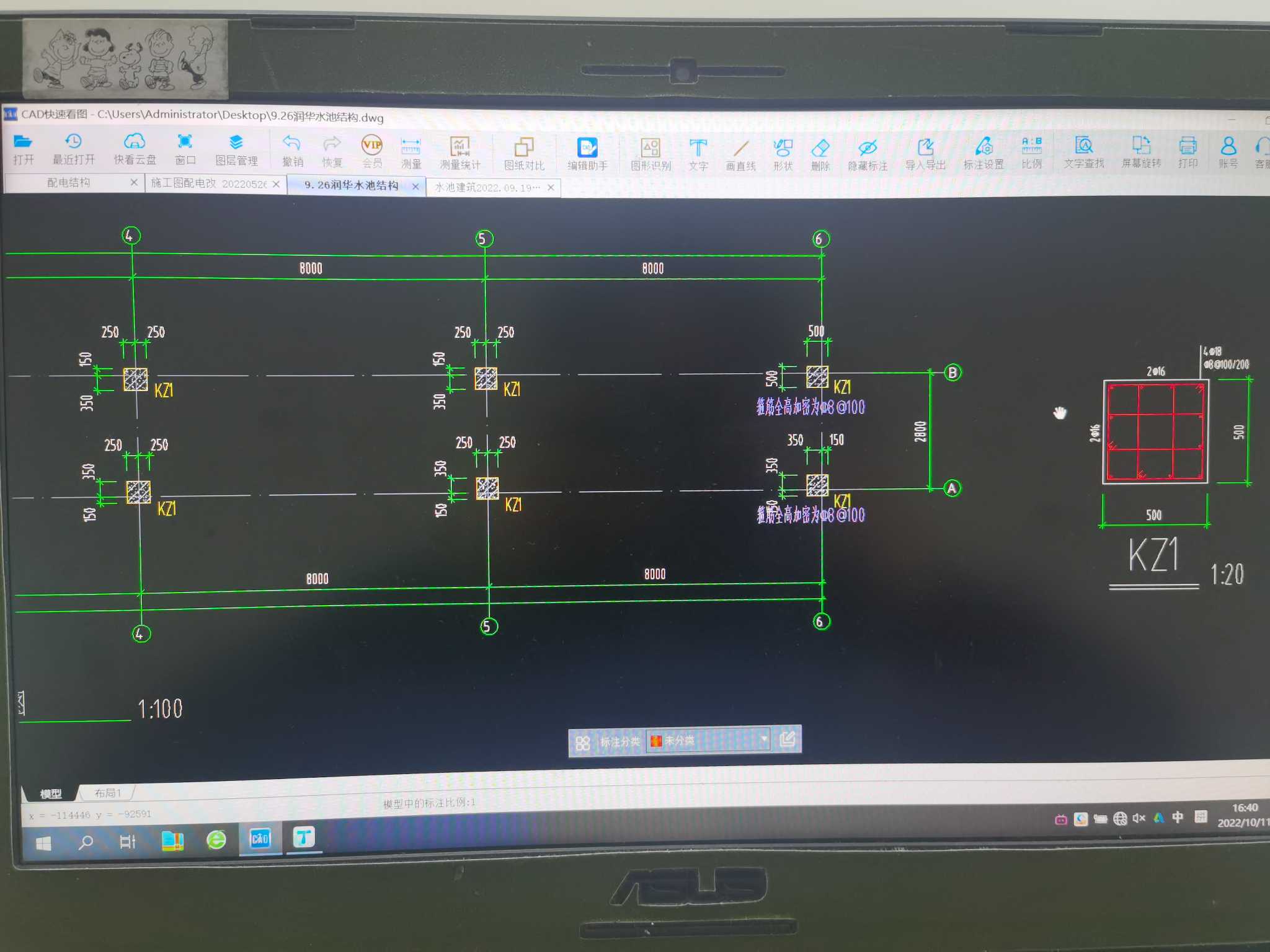Close the 配电结构 tab

[x=133, y=182]
